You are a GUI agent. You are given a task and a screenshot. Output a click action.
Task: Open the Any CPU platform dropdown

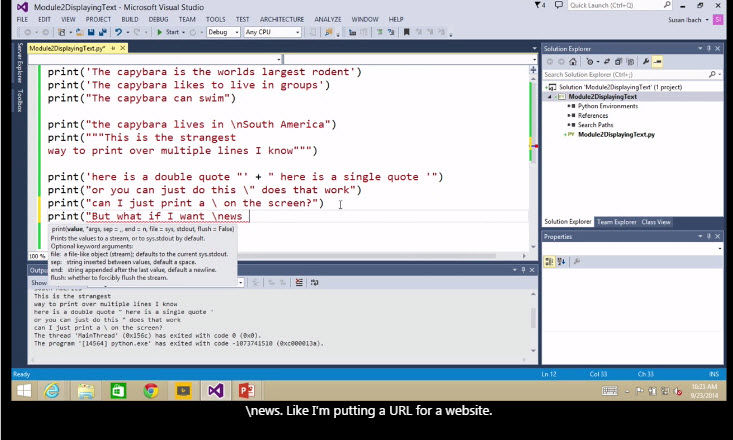270,32
